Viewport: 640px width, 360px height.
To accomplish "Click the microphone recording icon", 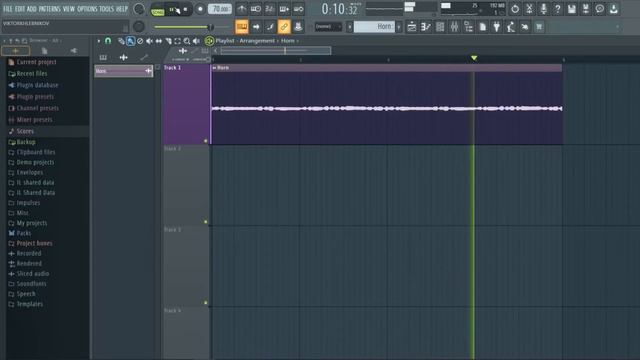I will coord(543,9).
